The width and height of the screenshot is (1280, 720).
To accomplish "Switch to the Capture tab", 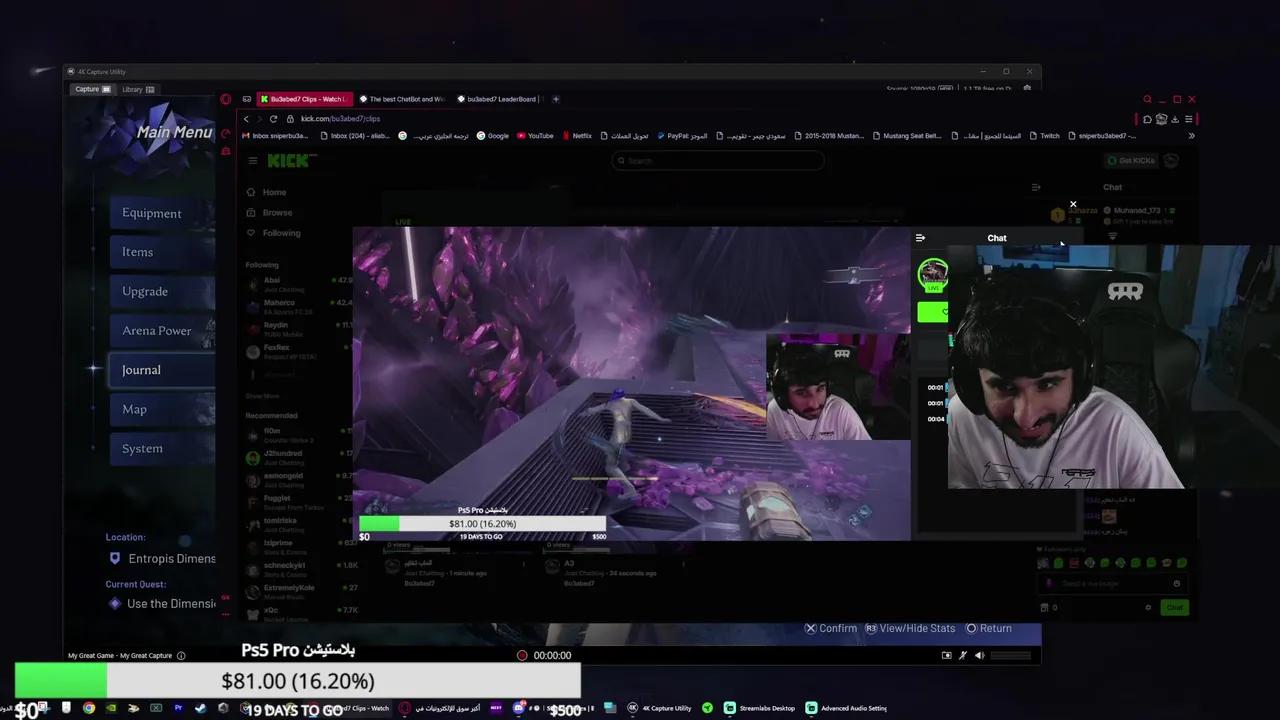I will click(x=92, y=89).
